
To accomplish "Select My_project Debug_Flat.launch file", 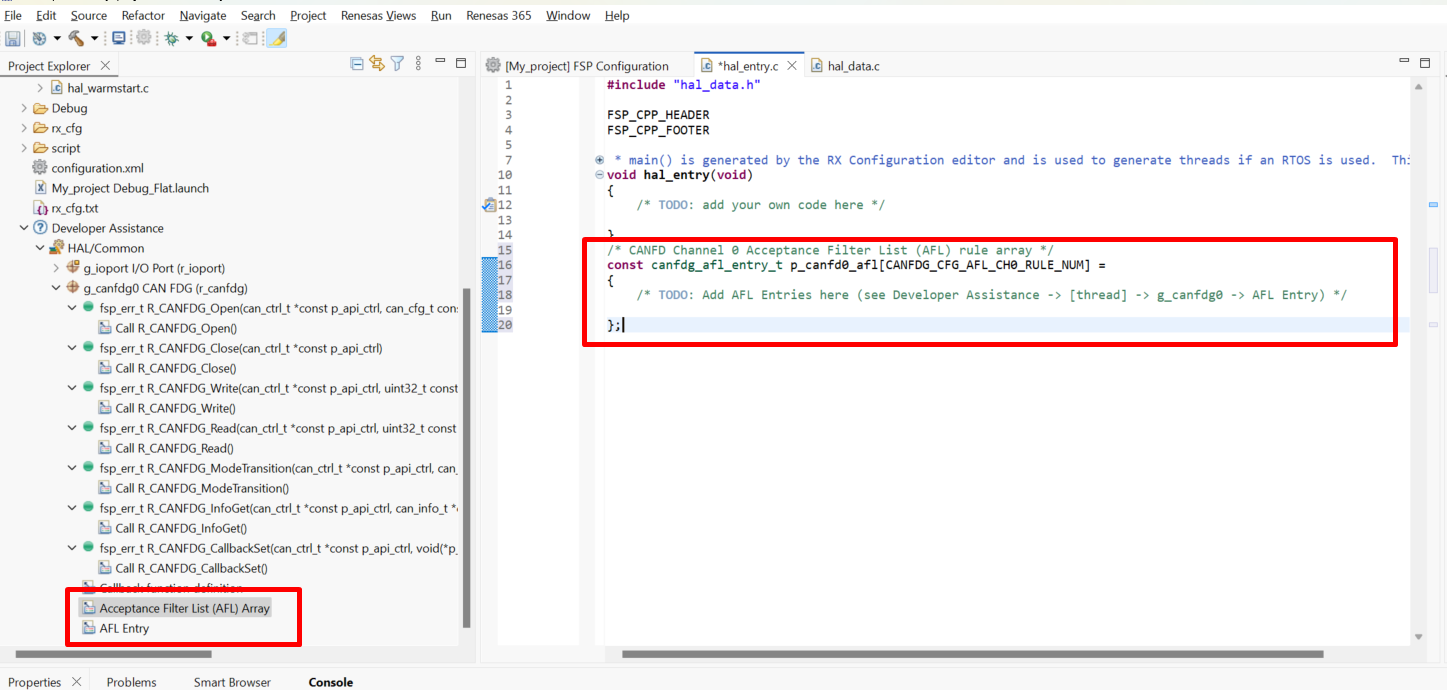I will tap(130, 188).
